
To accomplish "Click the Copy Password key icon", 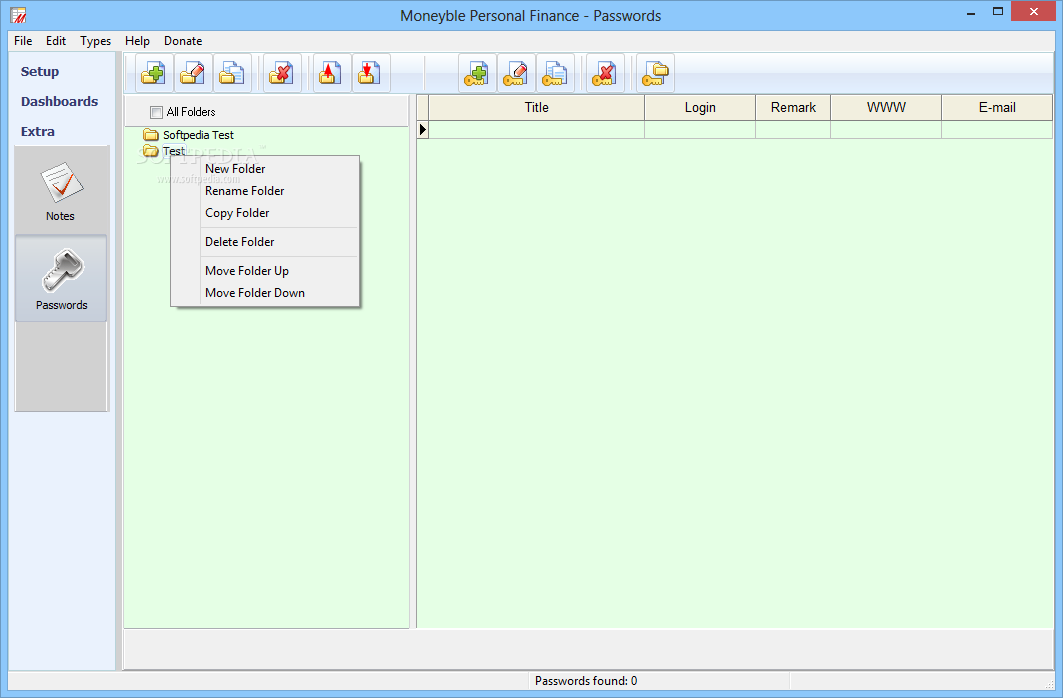I will [x=555, y=73].
